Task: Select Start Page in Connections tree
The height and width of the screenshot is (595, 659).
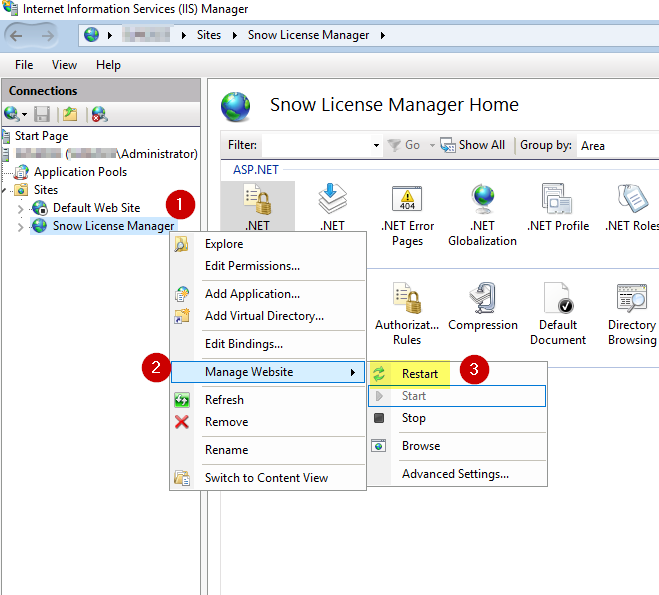Action: 41,136
